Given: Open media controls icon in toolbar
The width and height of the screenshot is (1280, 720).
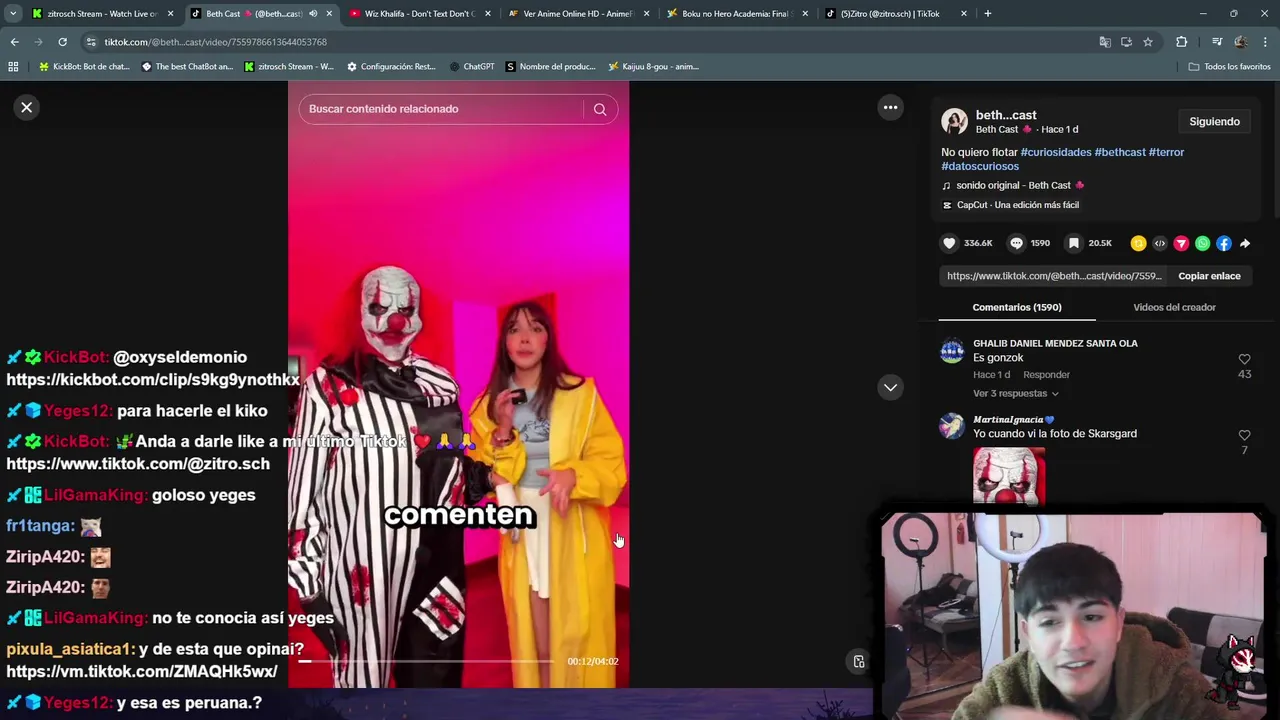Looking at the screenshot, I should point(1217,42).
